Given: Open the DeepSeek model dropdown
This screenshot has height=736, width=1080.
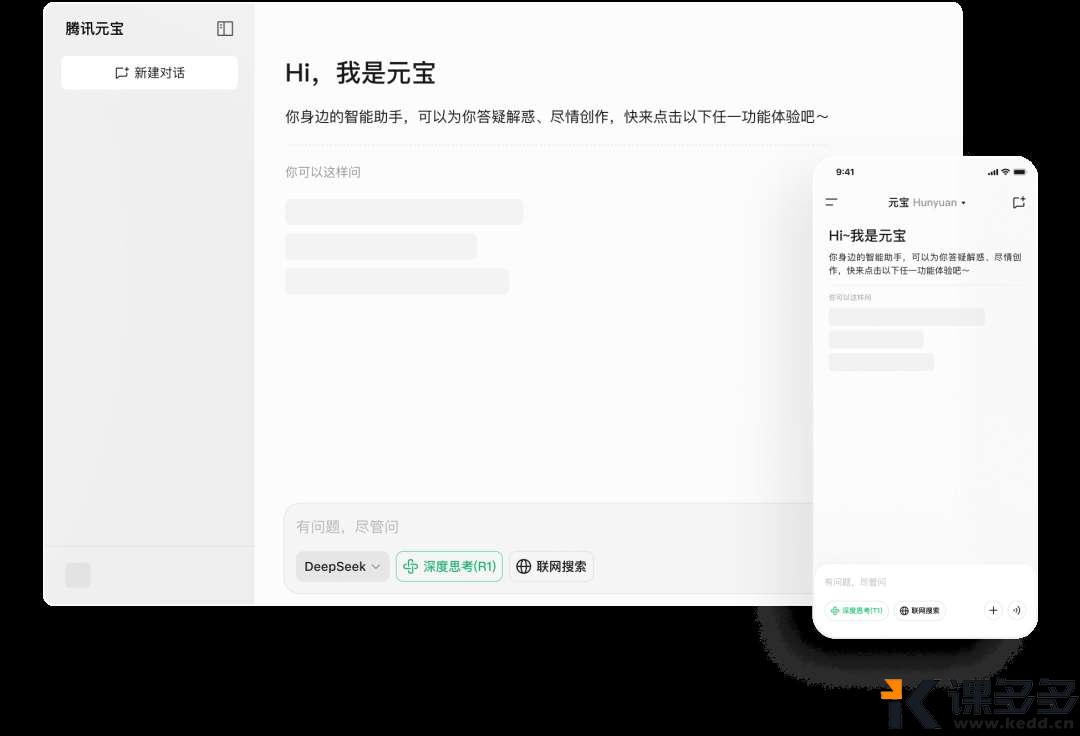Looking at the screenshot, I should tap(342, 567).
